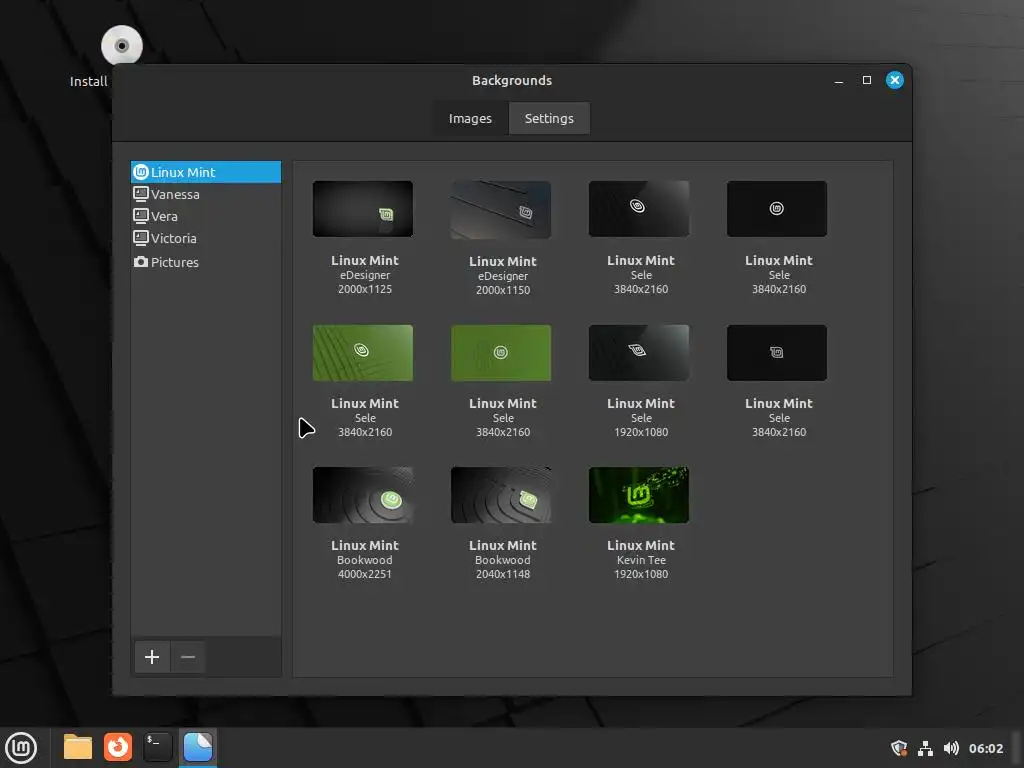The image size is (1024, 768).
Task: Open the Settings tab
Action: [x=549, y=118]
